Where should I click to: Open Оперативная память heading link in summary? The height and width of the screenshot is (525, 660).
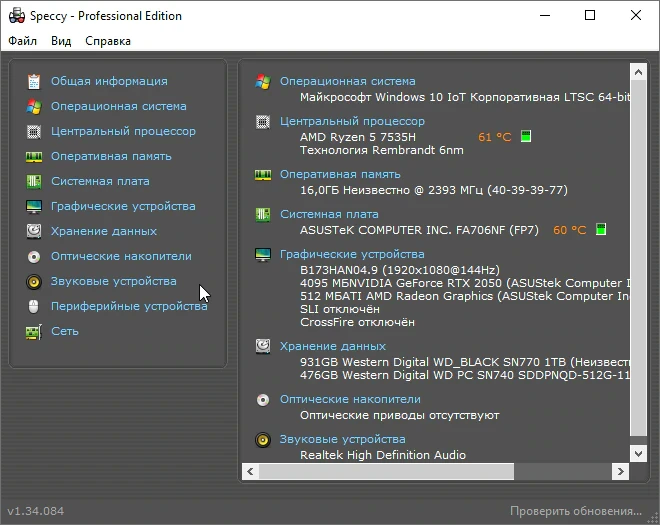pyautogui.click(x=340, y=174)
